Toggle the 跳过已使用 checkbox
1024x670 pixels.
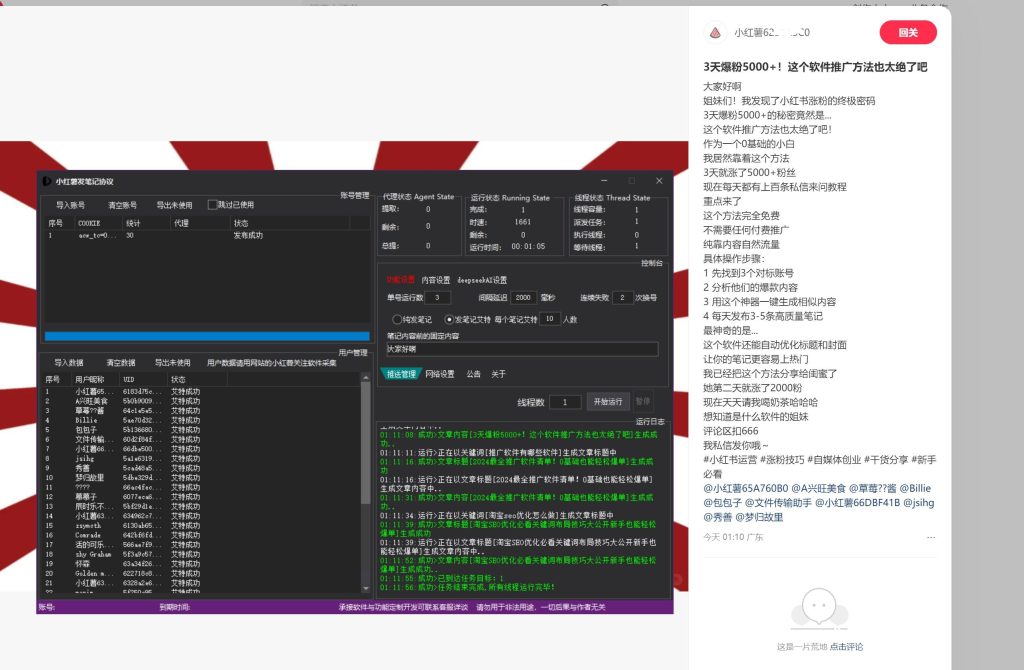(x=212, y=205)
